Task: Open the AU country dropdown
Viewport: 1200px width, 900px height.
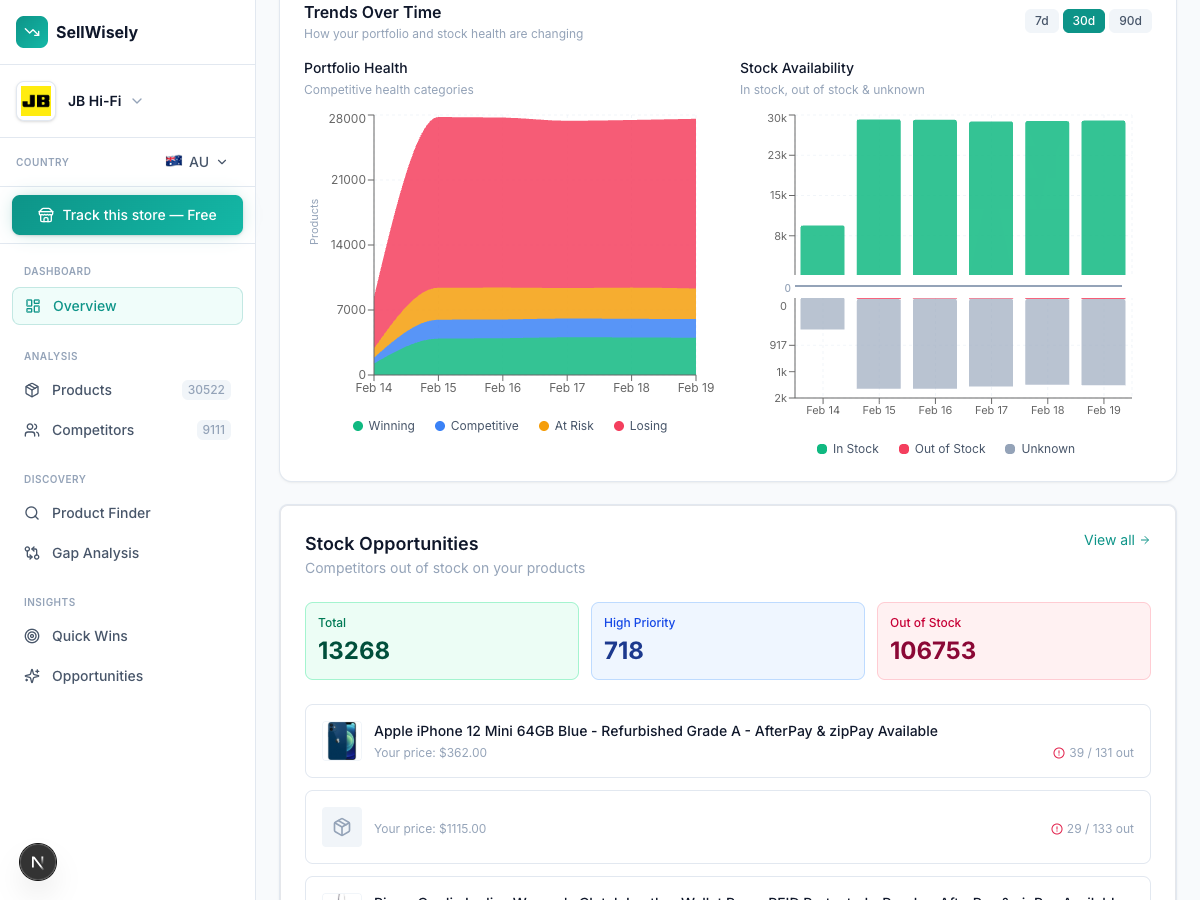Action: click(197, 162)
